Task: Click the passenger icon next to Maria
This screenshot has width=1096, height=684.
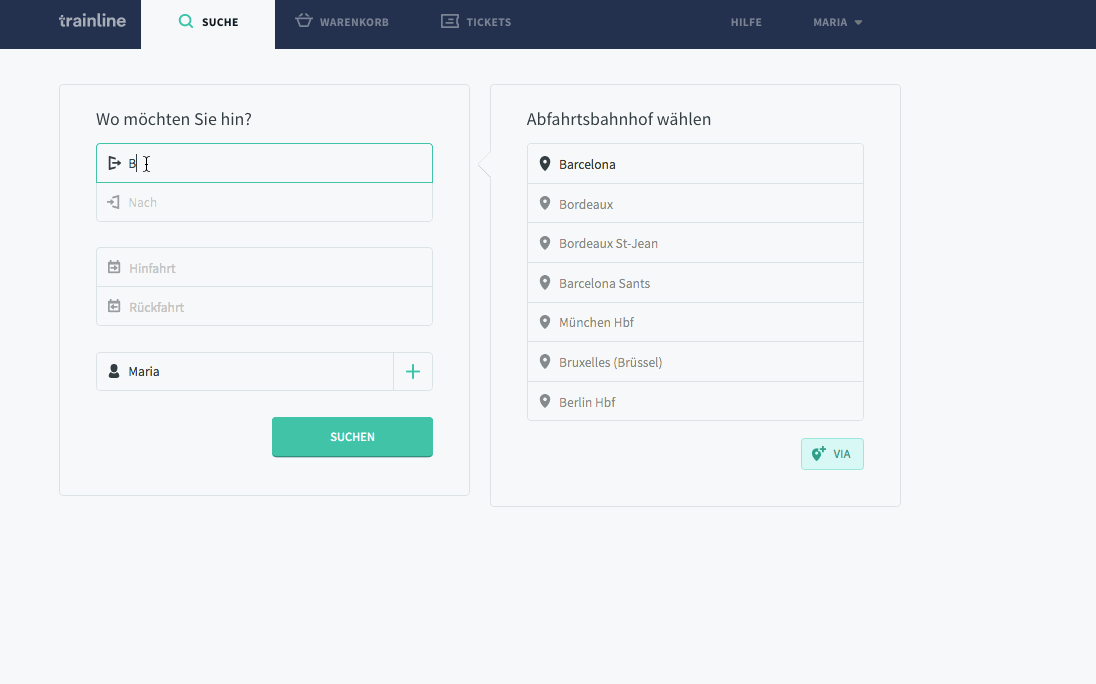Action: point(114,371)
